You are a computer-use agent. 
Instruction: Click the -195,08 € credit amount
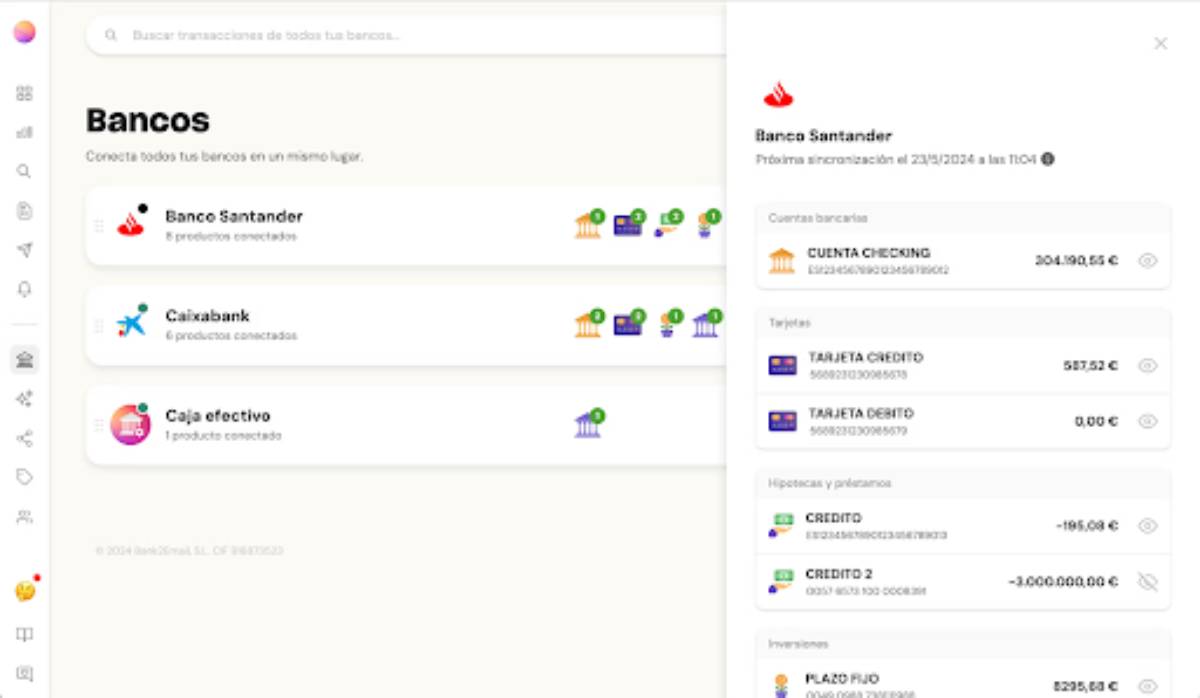pyautogui.click(x=1087, y=526)
